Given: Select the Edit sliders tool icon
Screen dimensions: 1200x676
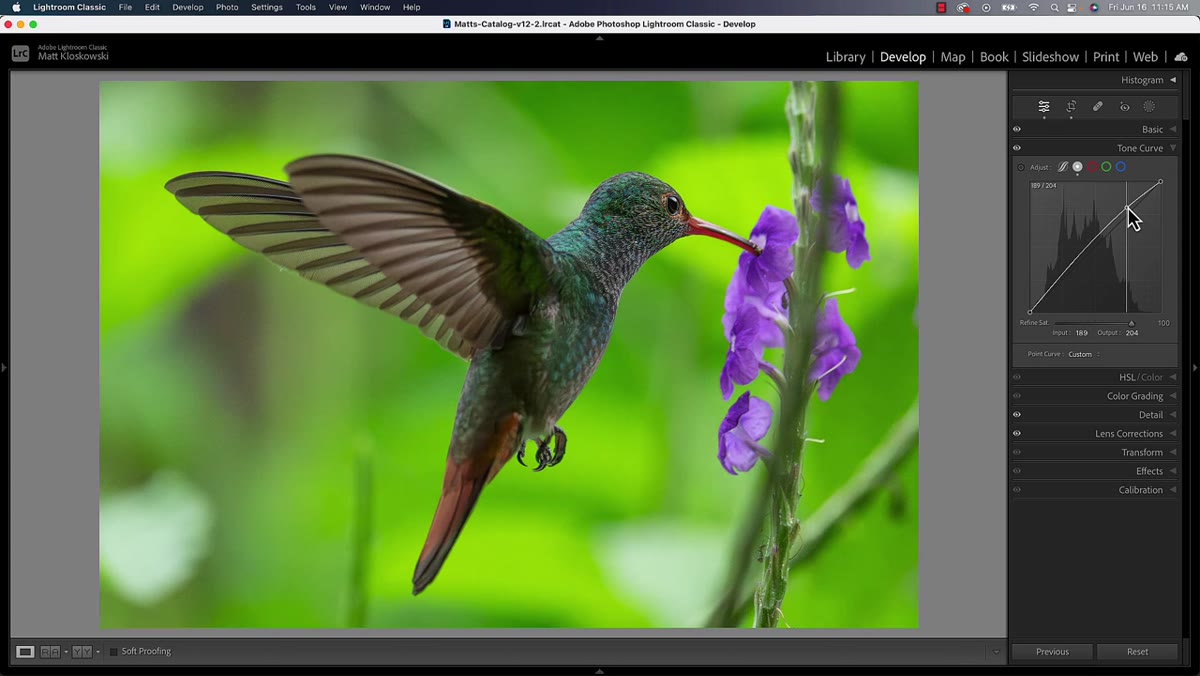Looking at the screenshot, I should 1044,106.
